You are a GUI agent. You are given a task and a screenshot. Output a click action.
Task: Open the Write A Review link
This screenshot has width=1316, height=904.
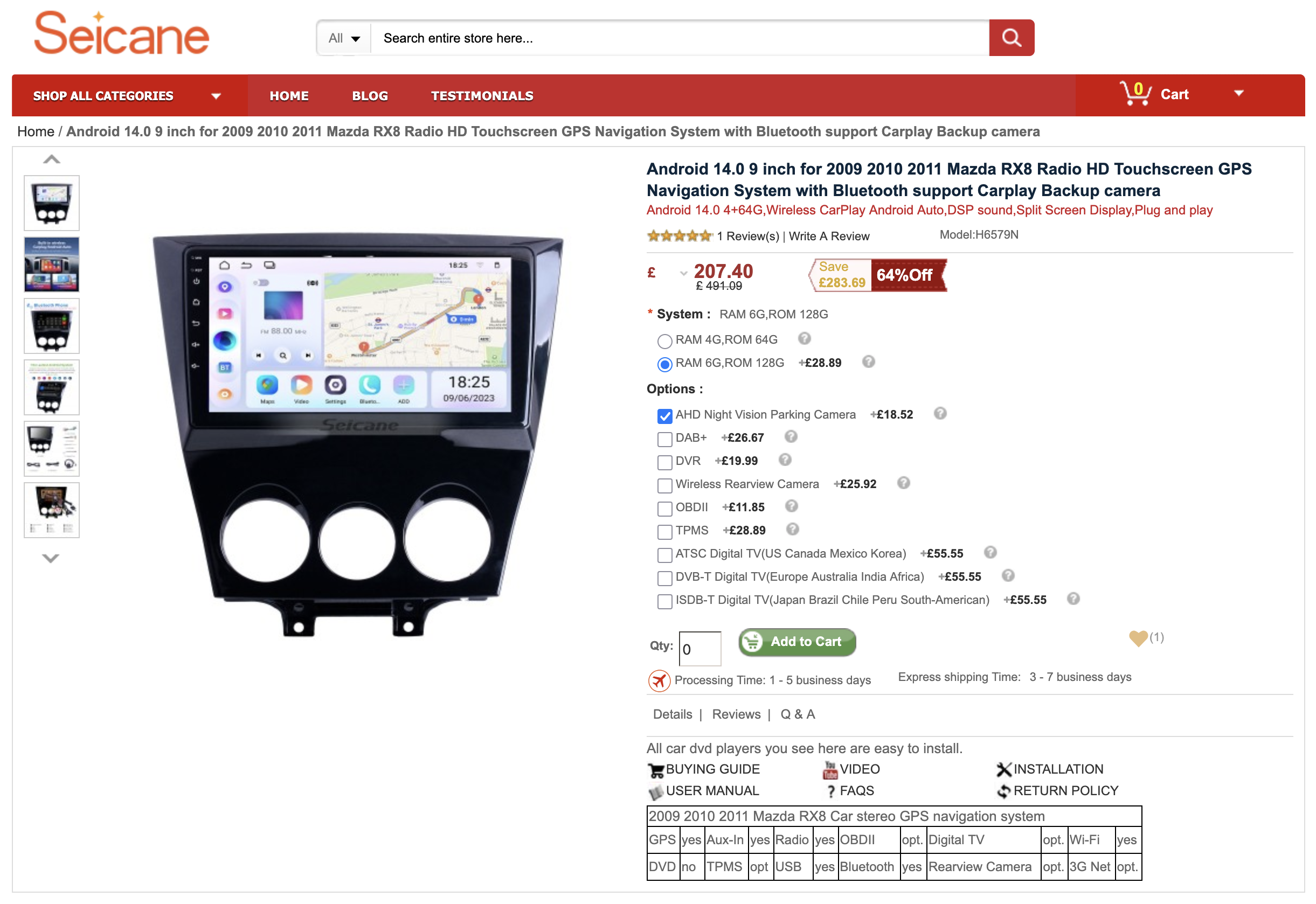pyautogui.click(x=828, y=236)
